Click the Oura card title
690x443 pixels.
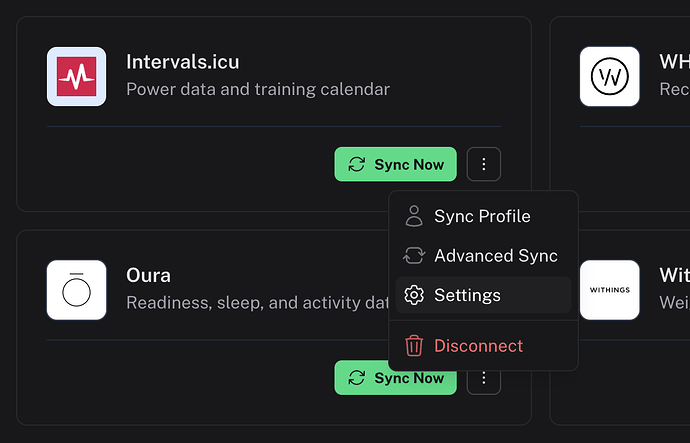point(148,275)
